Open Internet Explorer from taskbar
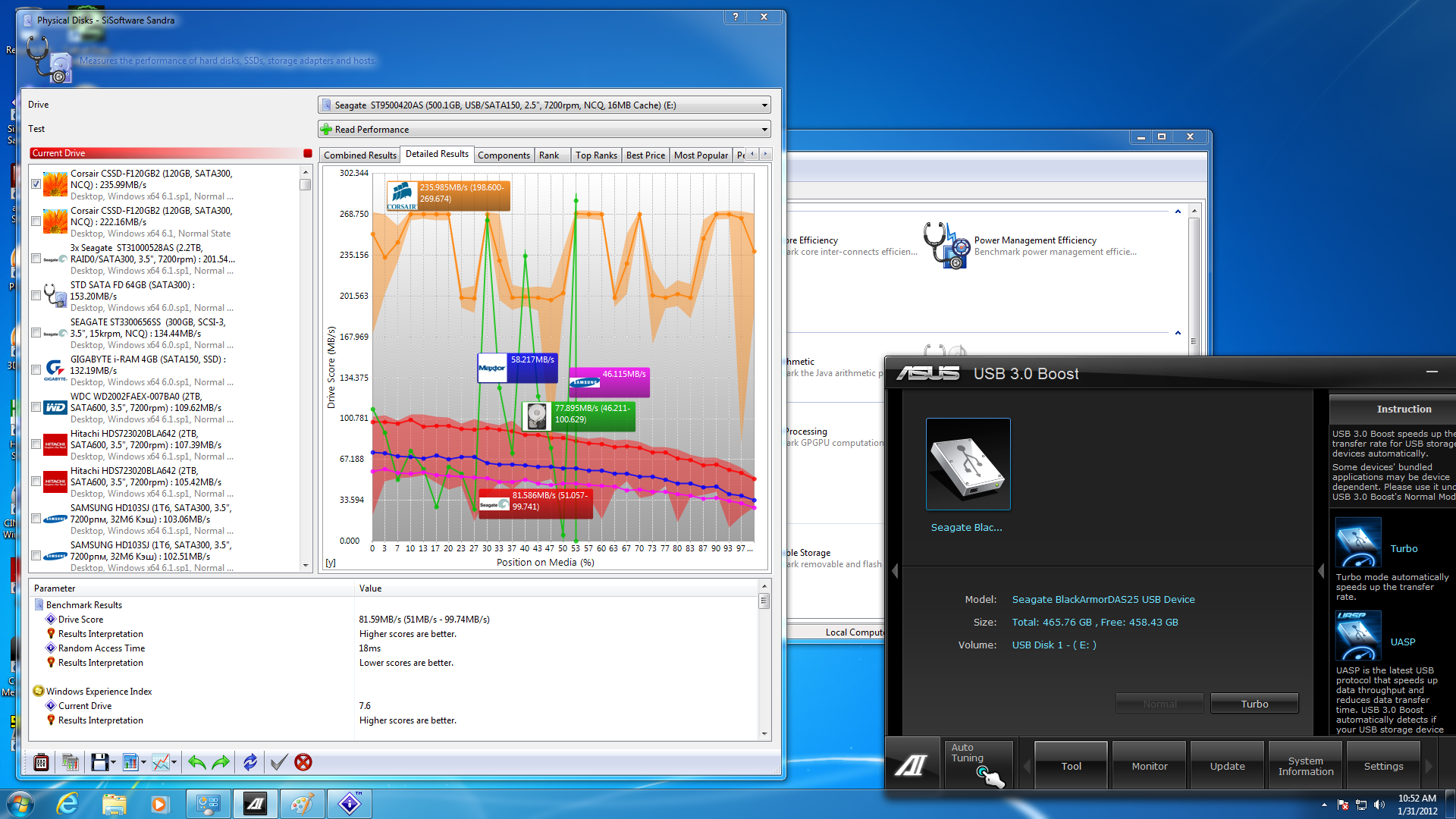Image resolution: width=1456 pixels, height=819 pixels. tap(67, 804)
